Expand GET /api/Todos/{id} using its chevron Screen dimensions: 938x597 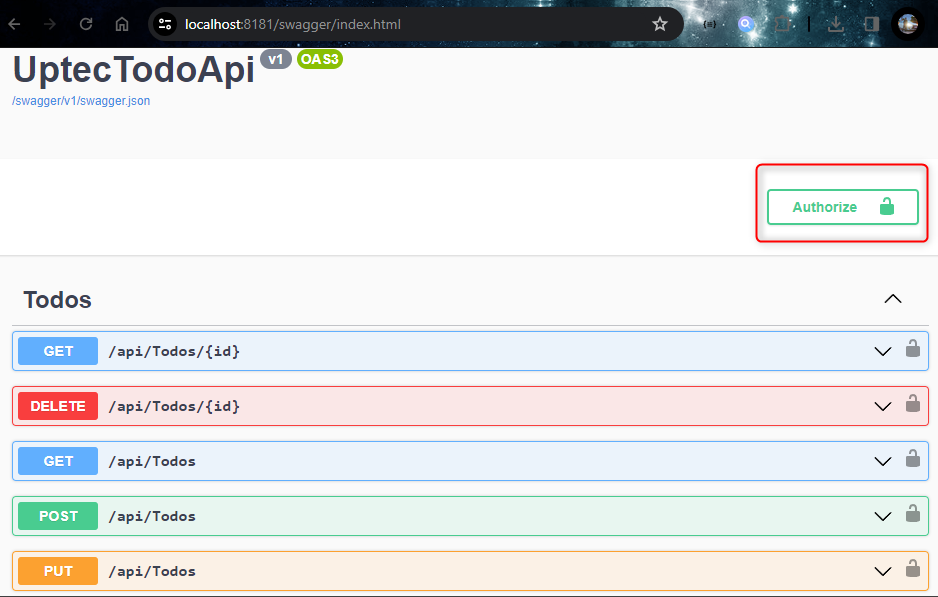pyautogui.click(x=882, y=351)
